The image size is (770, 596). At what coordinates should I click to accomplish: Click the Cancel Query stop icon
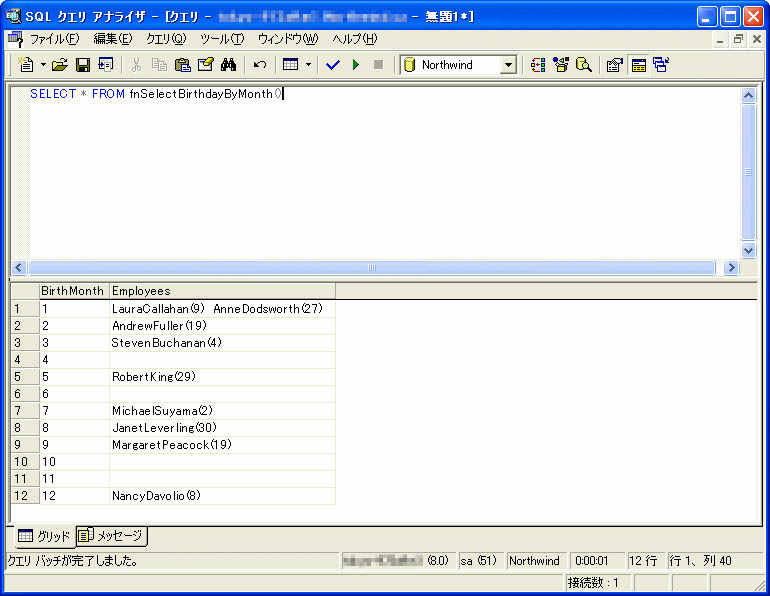(x=378, y=65)
